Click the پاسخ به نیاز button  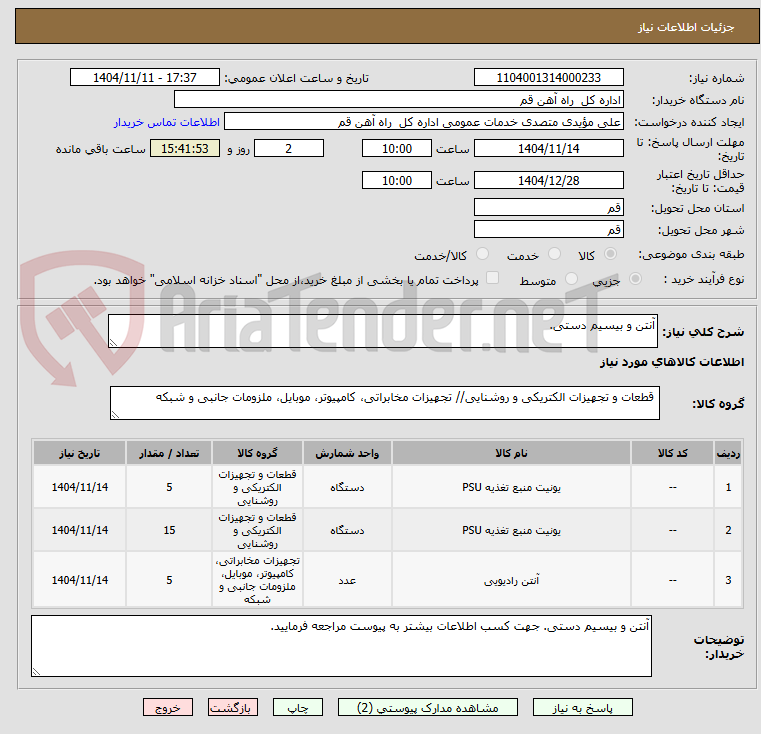coord(582,707)
